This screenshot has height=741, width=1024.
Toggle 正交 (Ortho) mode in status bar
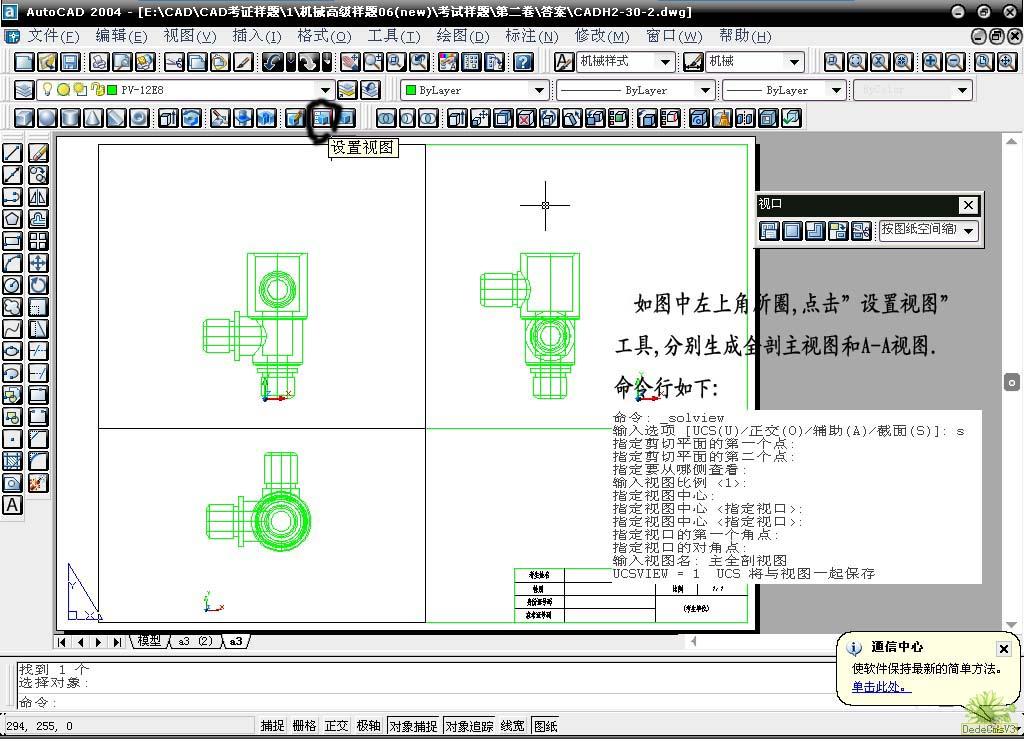[x=336, y=726]
